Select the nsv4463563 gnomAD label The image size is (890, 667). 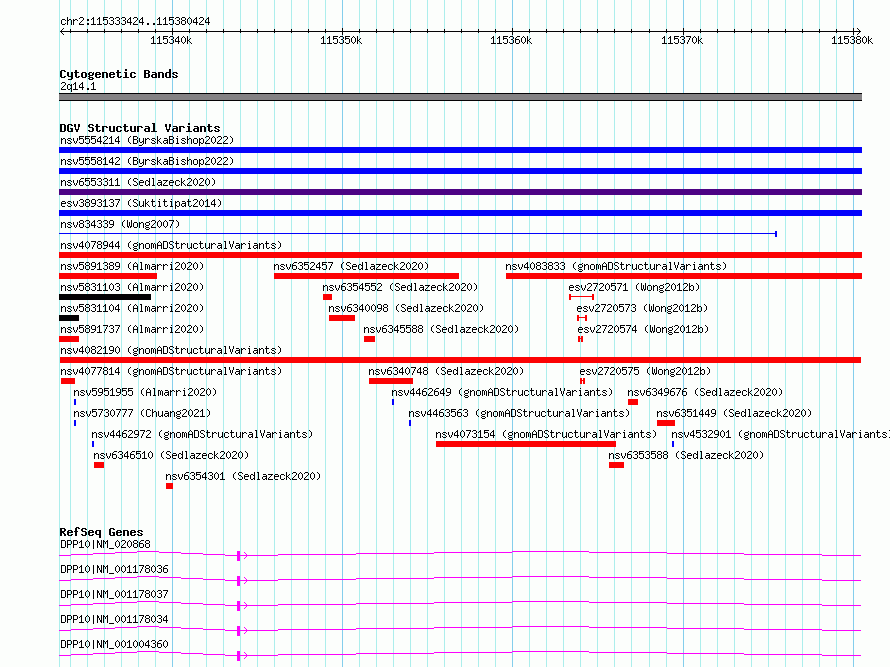(519, 413)
